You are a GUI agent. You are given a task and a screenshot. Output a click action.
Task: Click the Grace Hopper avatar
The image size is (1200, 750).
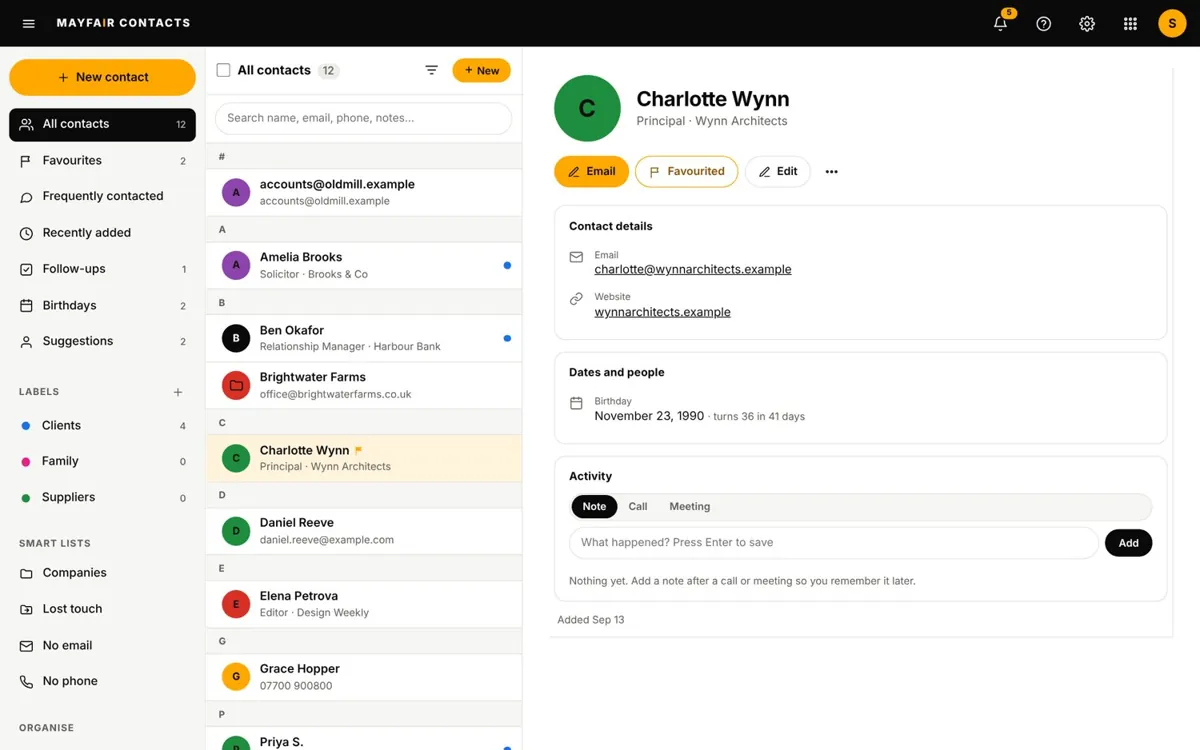pyautogui.click(x=236, y=676)
